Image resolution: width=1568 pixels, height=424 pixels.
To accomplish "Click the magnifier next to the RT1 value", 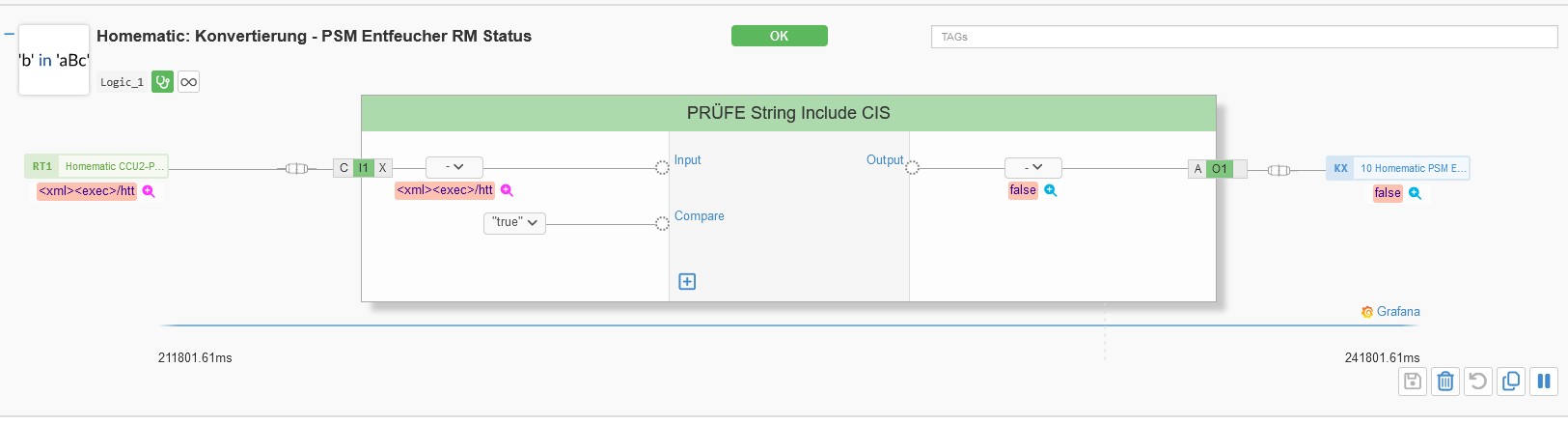I will 149,191.
